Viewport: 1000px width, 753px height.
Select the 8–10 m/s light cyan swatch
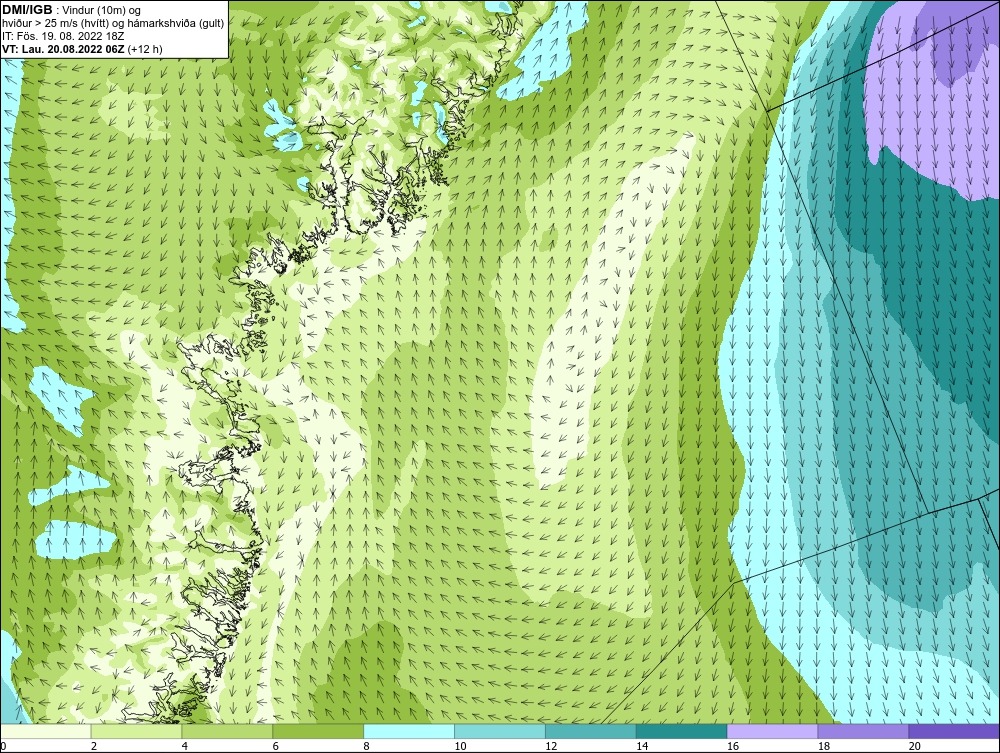409,731
